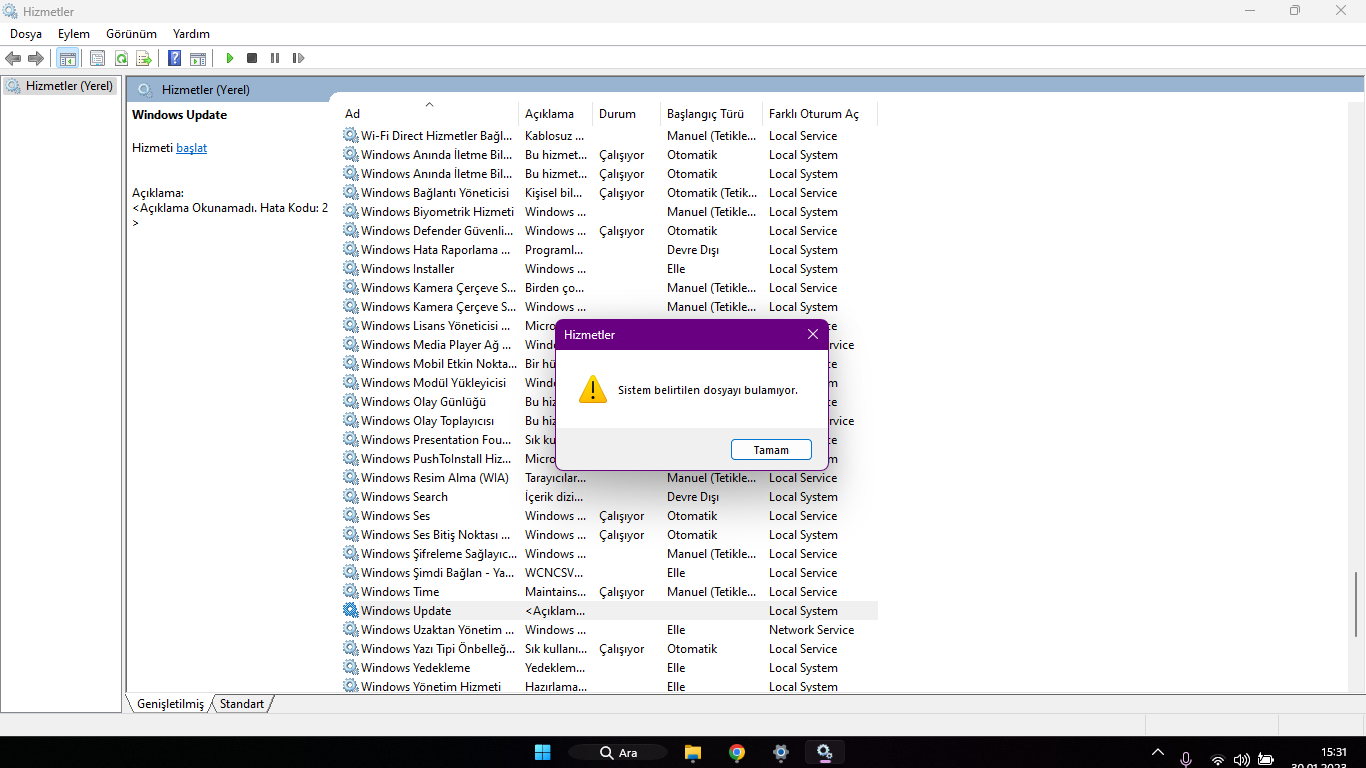Click the gear icon beside Windows Yedekleme
Viewport: 1366px width, 768px height.
350,667
